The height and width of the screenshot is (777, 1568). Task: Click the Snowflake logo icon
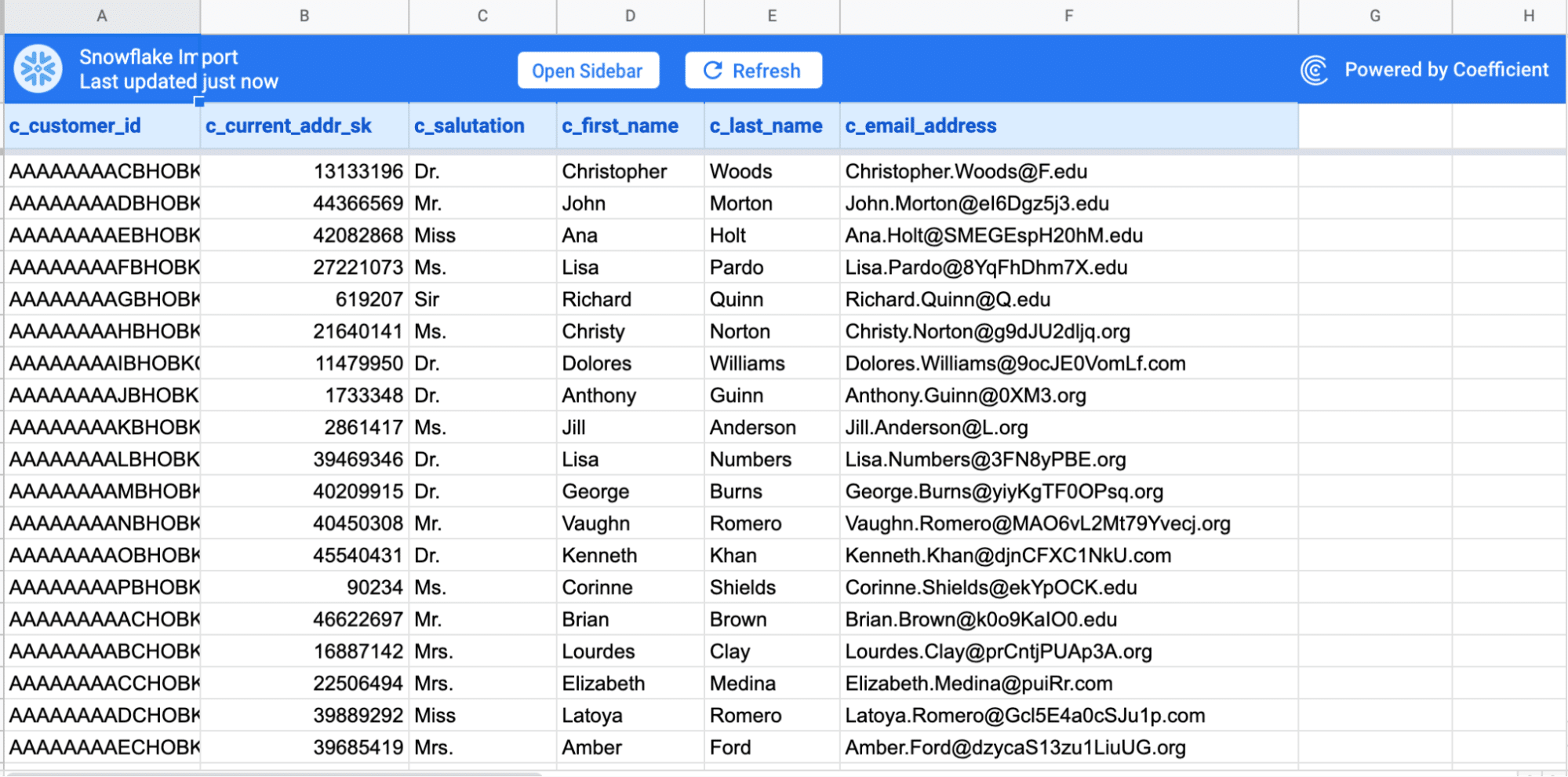38,69
